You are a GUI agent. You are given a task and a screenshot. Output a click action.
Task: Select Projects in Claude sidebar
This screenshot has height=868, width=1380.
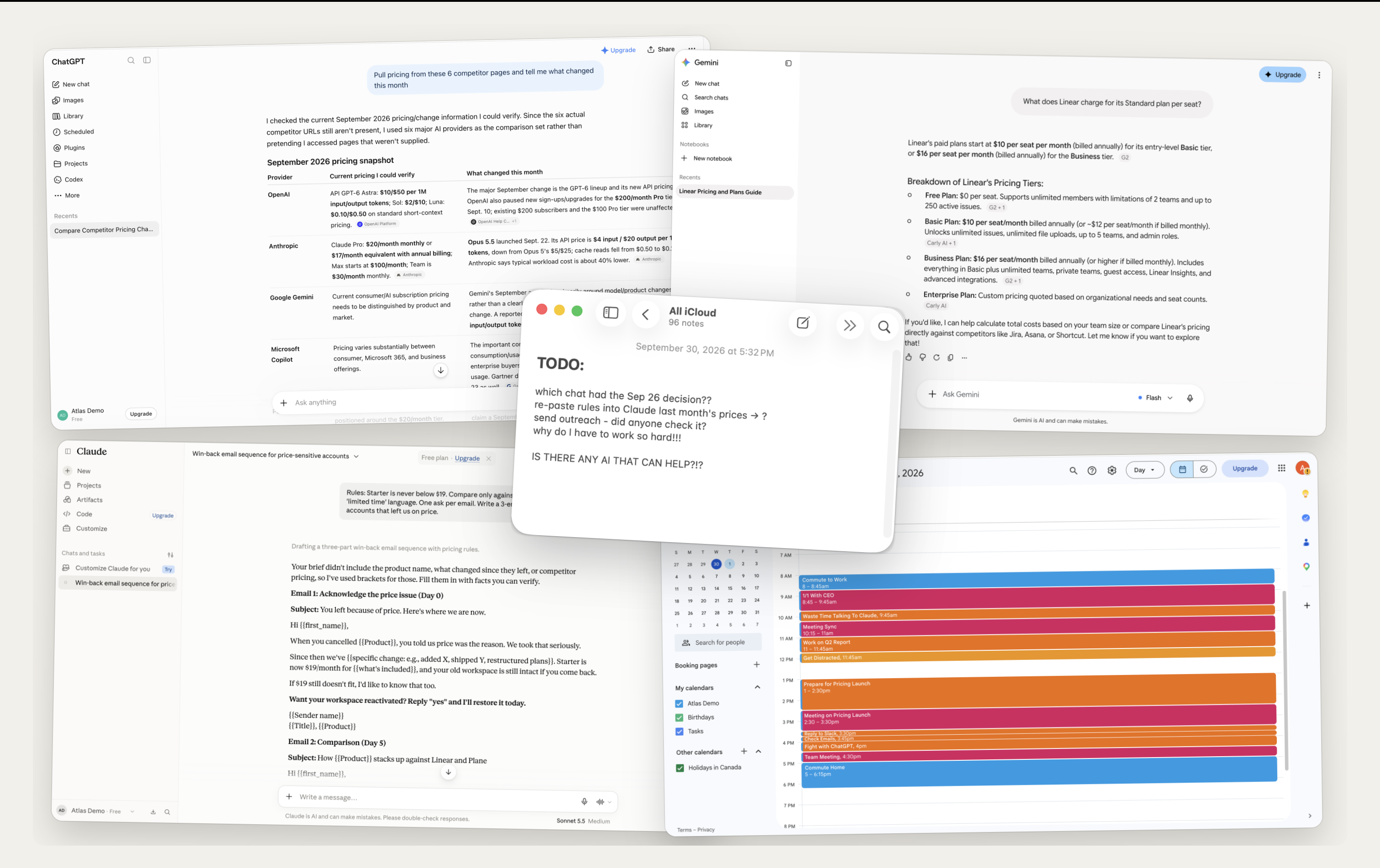(x=83, y=485)
